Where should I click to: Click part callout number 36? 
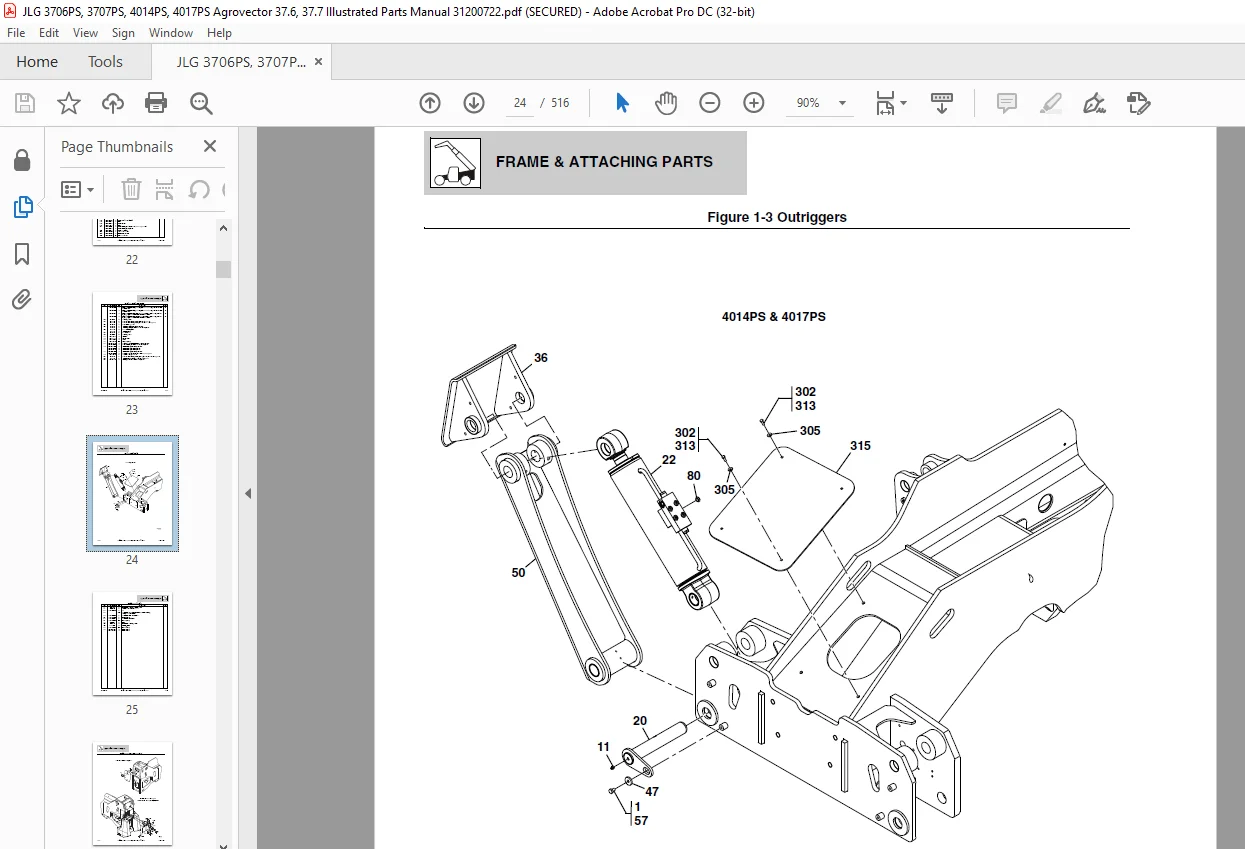(541, 358)
